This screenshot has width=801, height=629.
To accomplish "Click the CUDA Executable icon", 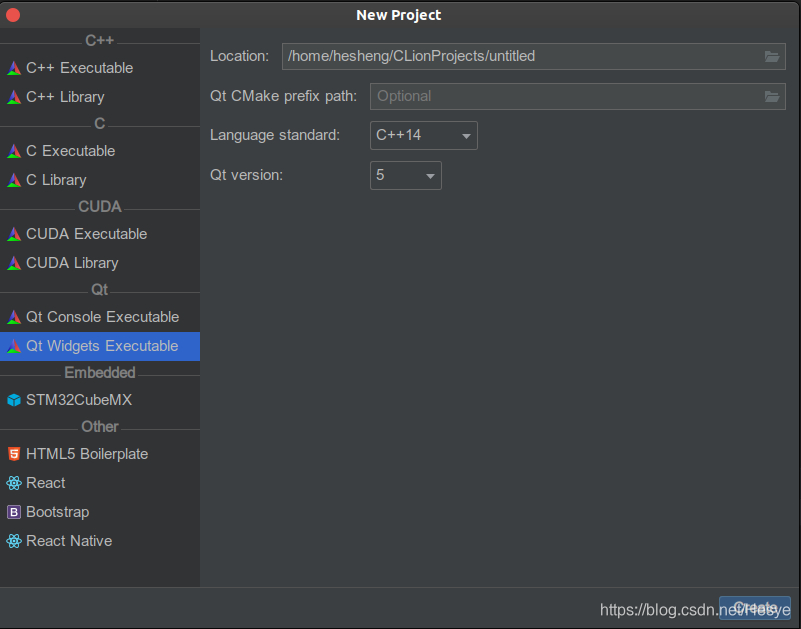I will [x=14, y=234].
